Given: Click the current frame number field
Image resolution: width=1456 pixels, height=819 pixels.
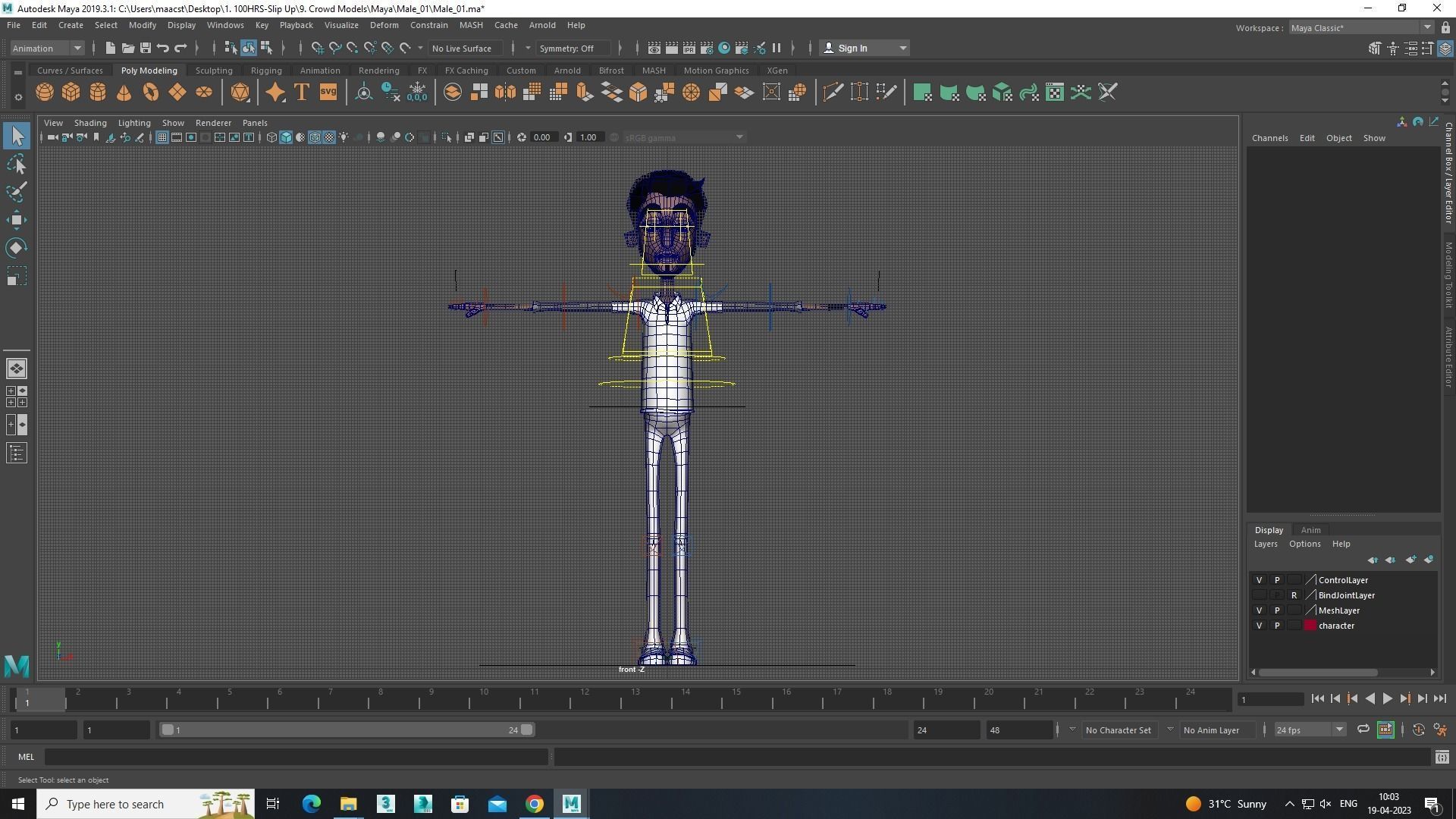Looking at the screenshot, I should point(1270,699).
